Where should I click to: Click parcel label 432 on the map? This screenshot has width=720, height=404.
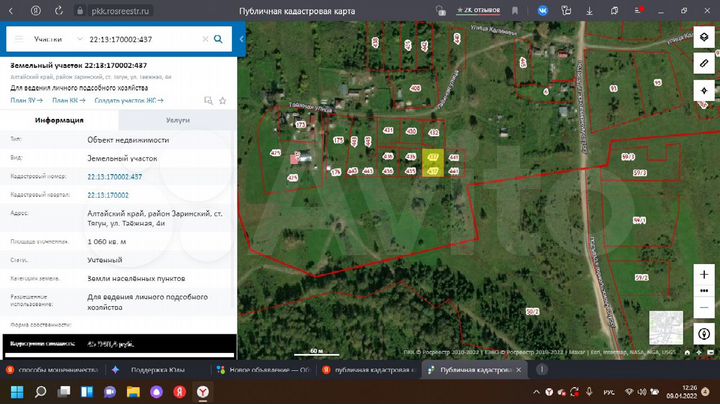click(433, 133)
